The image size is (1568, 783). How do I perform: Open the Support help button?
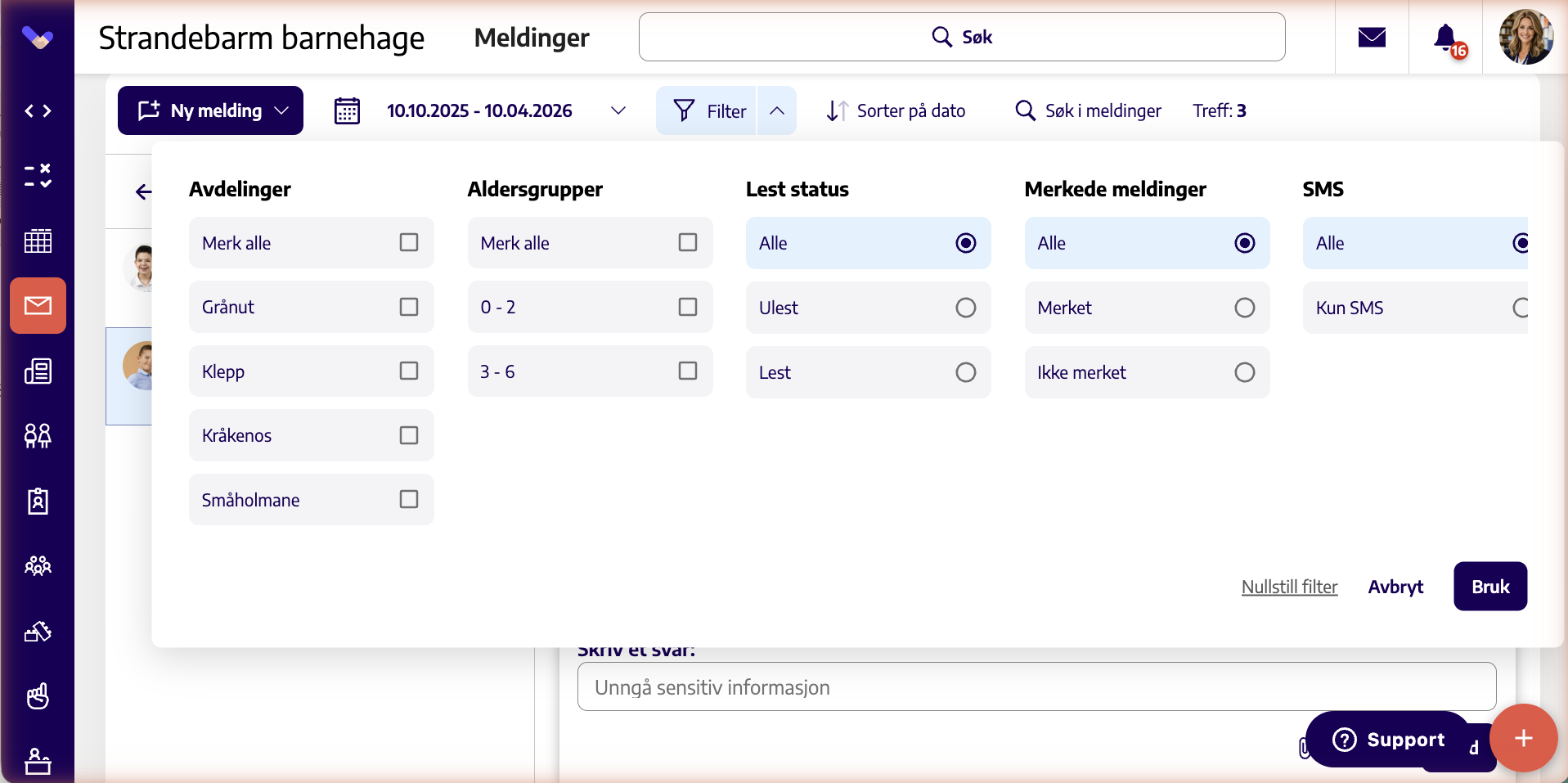pos(1388,740)
